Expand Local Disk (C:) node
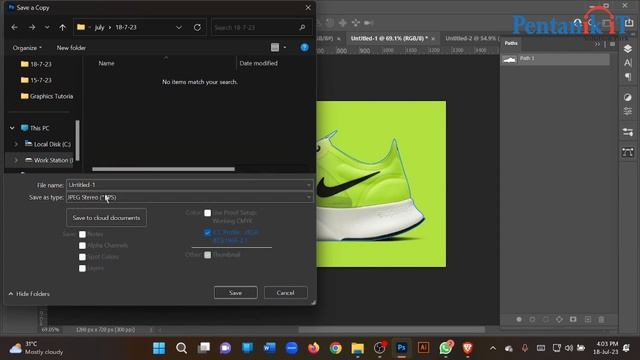The height and width of the screenshot is (360, 640). [16, 144]
